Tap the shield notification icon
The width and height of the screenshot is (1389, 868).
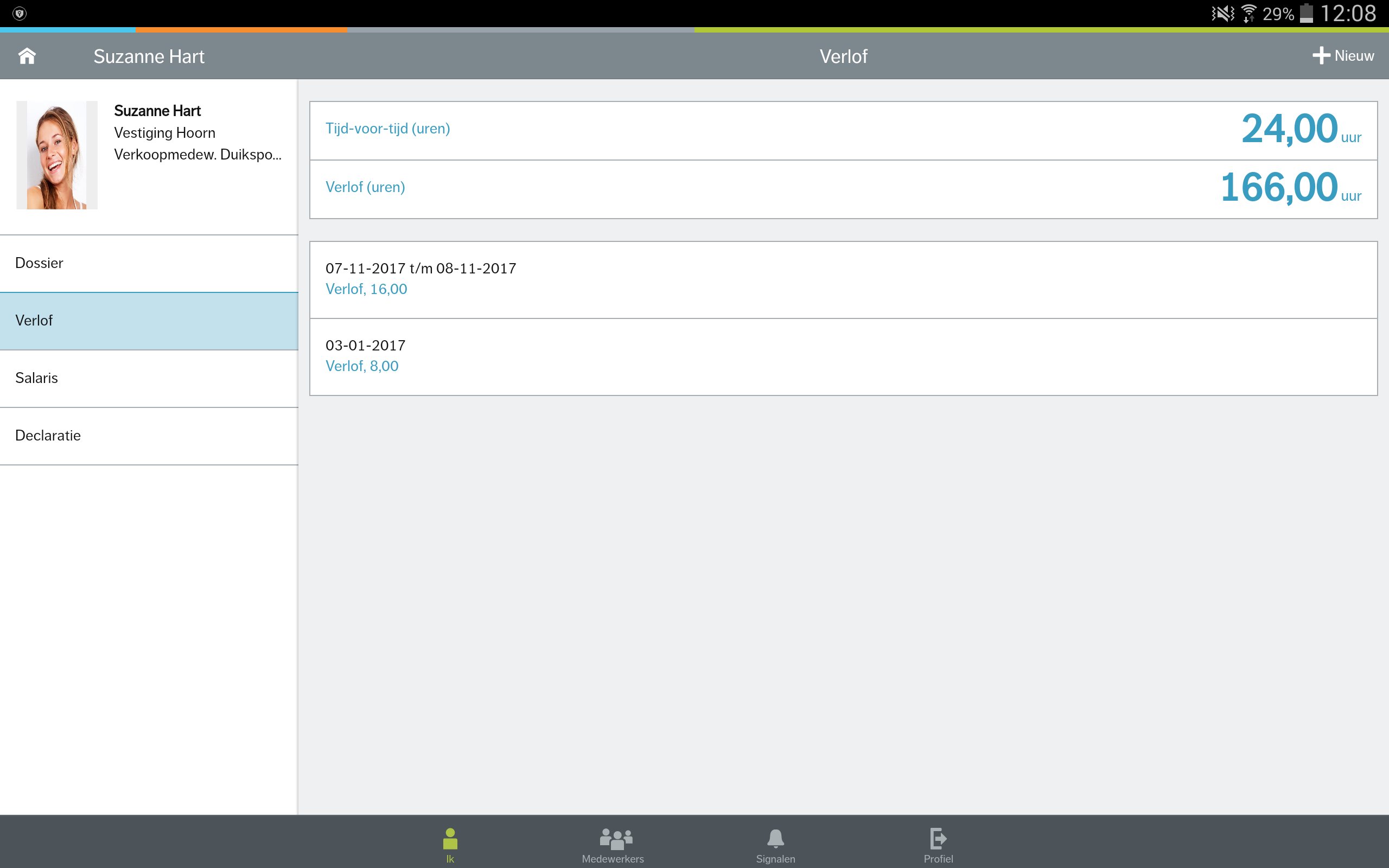19,13
